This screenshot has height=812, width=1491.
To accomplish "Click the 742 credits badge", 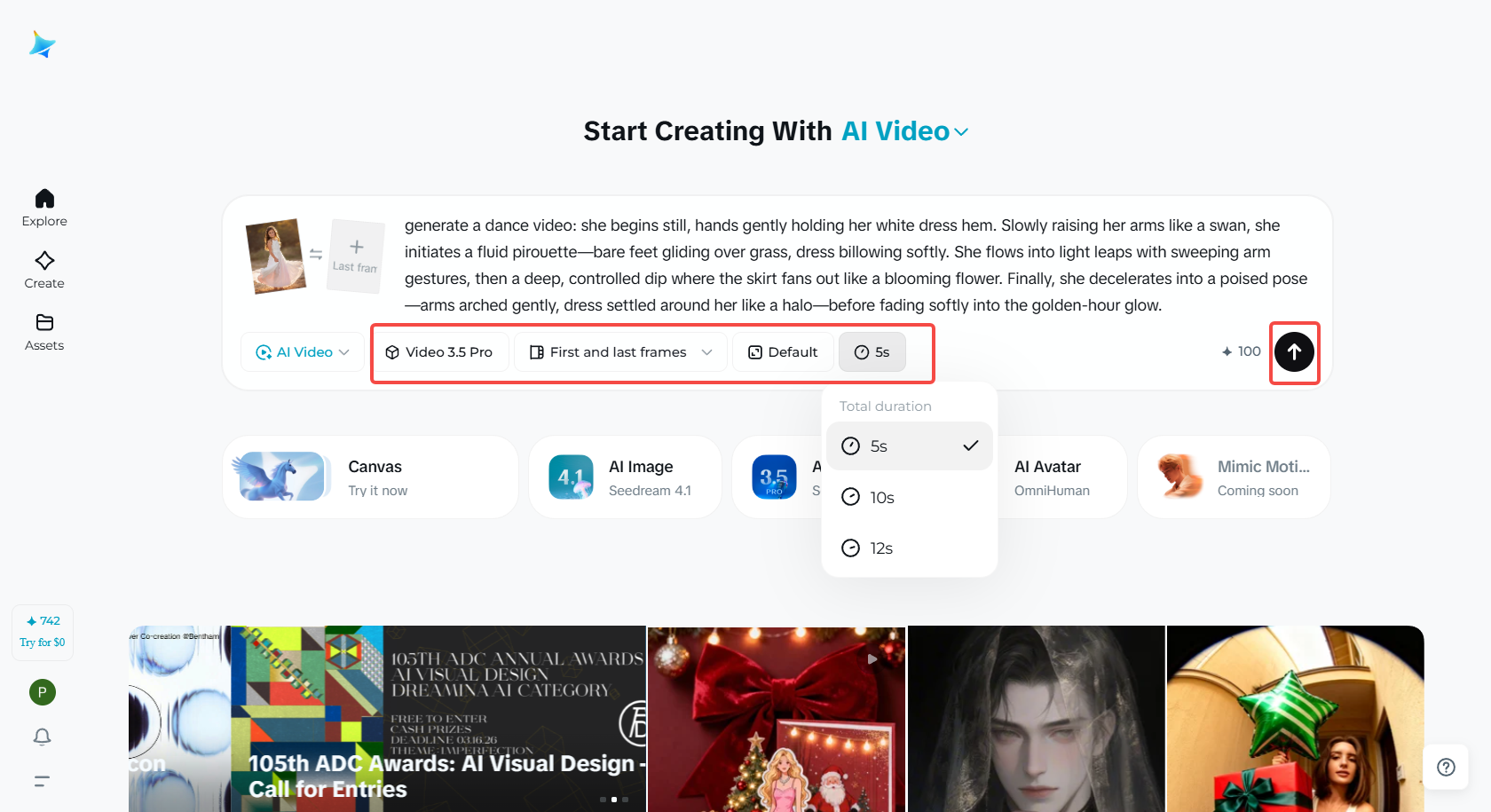I will (43, 621).
